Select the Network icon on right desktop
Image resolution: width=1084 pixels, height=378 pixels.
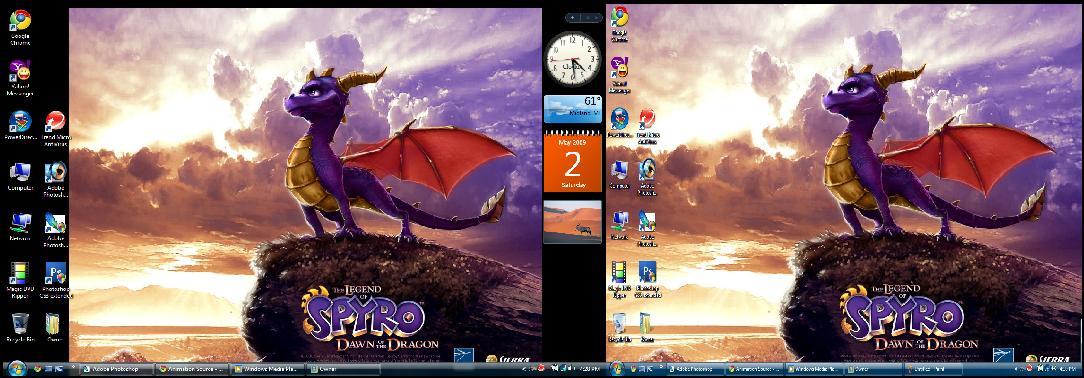click(x=619, y=225)
